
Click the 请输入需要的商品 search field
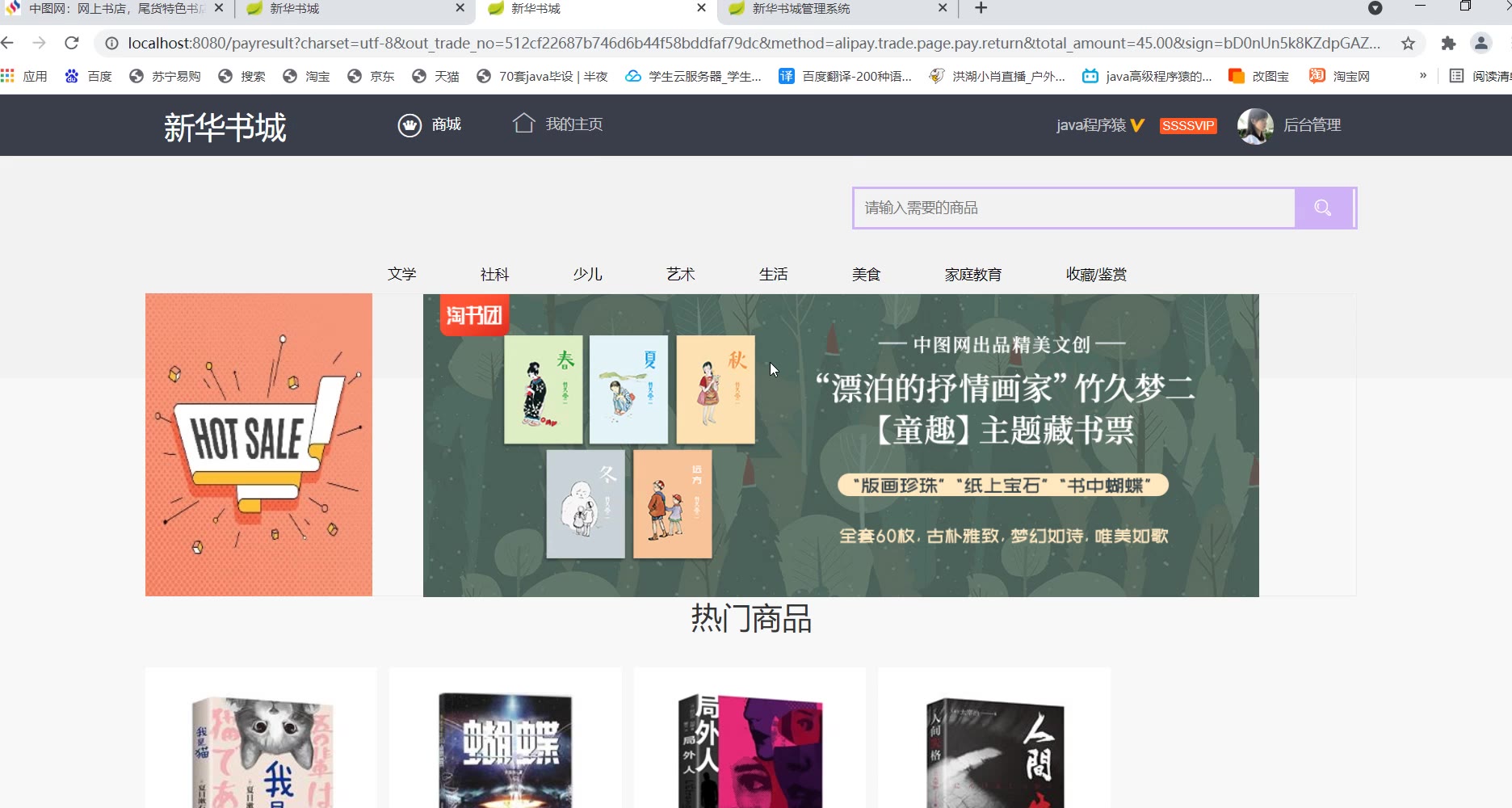click(x=1075, y=208)
